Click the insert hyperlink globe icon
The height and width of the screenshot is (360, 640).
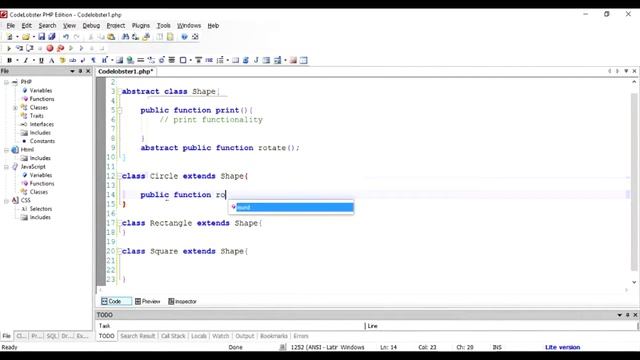[130, 60]
